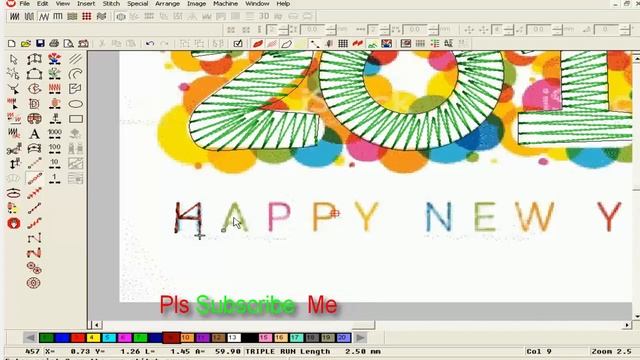Select the Satin stitch type icon

(15, 17)
